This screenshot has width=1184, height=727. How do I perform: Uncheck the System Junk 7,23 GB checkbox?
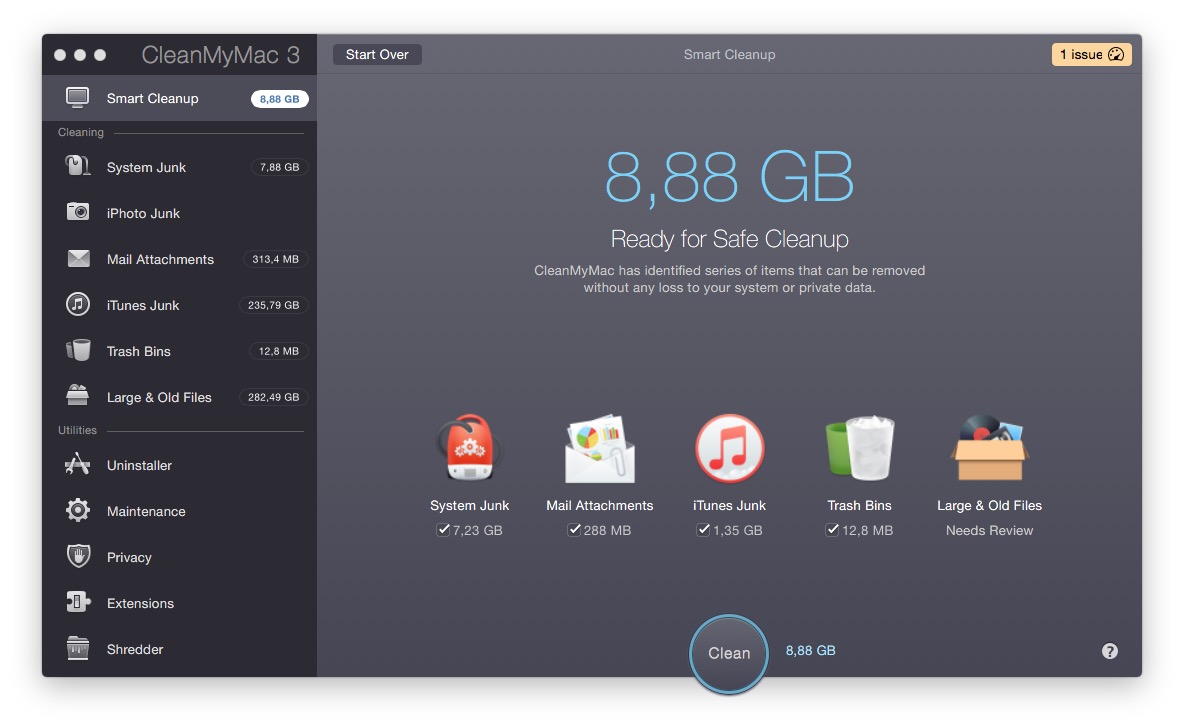point(443,530)
